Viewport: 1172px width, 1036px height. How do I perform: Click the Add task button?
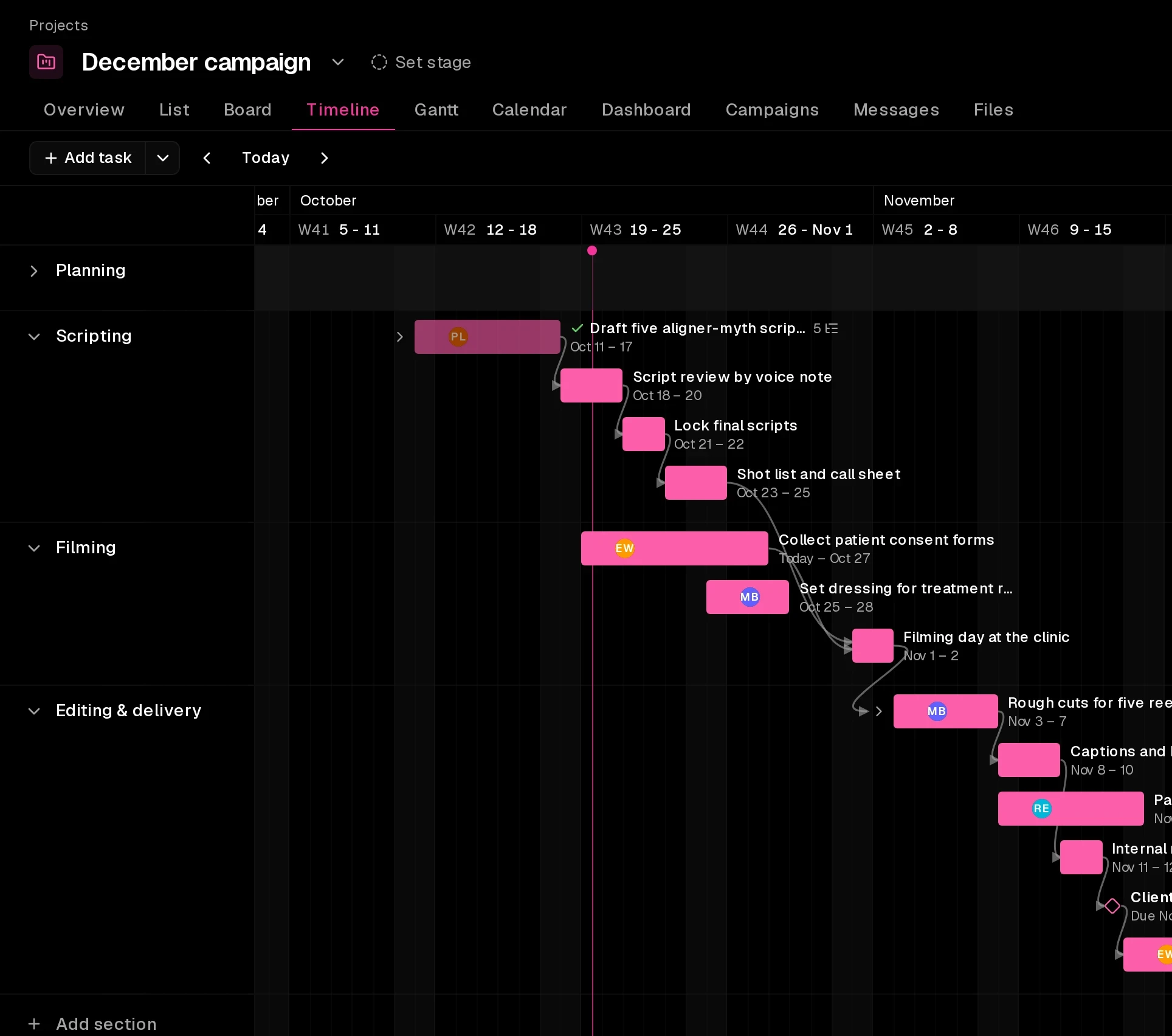pyautogui.click(x=88, y=158)
